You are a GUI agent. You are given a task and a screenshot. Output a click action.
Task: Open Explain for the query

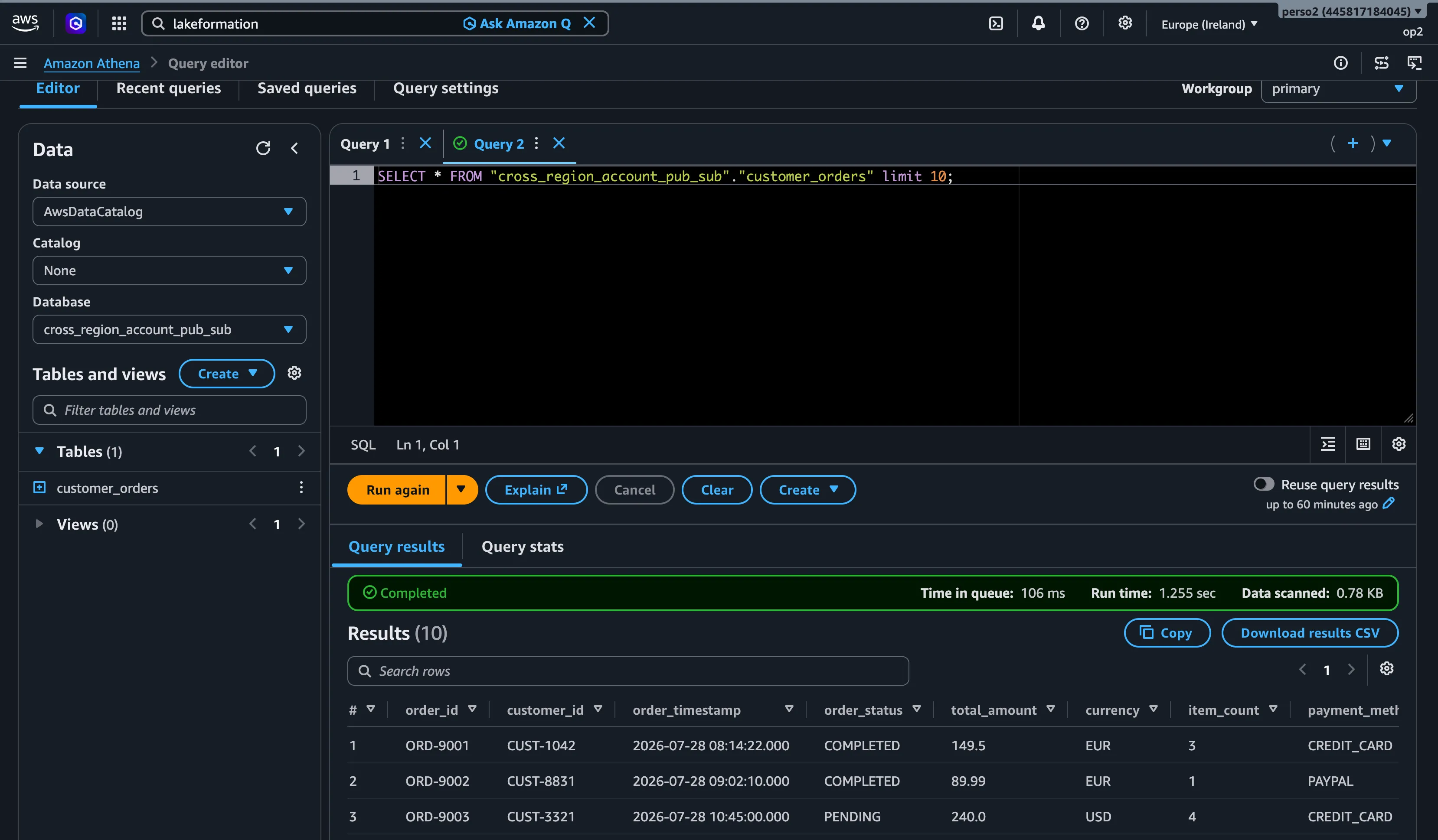coord(536,489)
